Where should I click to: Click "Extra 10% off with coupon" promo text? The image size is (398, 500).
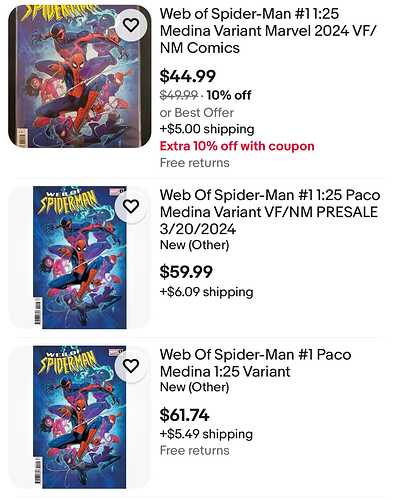click(237, 146)
